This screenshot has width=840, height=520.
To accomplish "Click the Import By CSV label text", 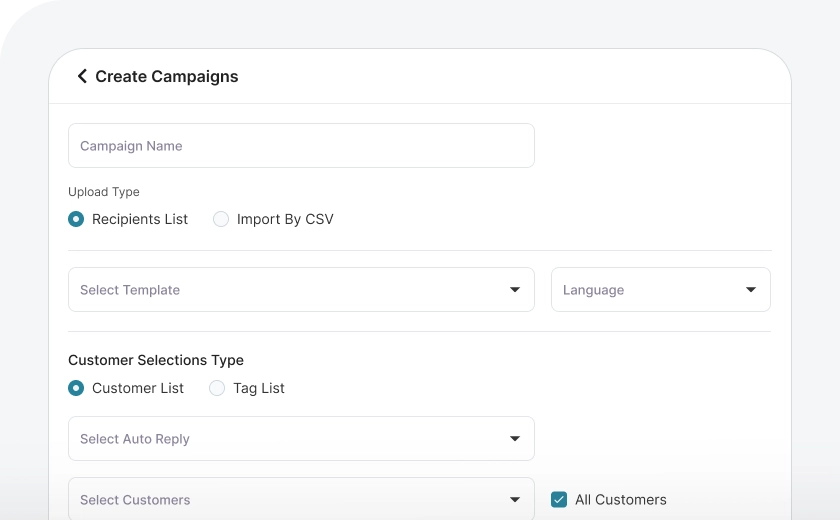I will pos(285,219).
